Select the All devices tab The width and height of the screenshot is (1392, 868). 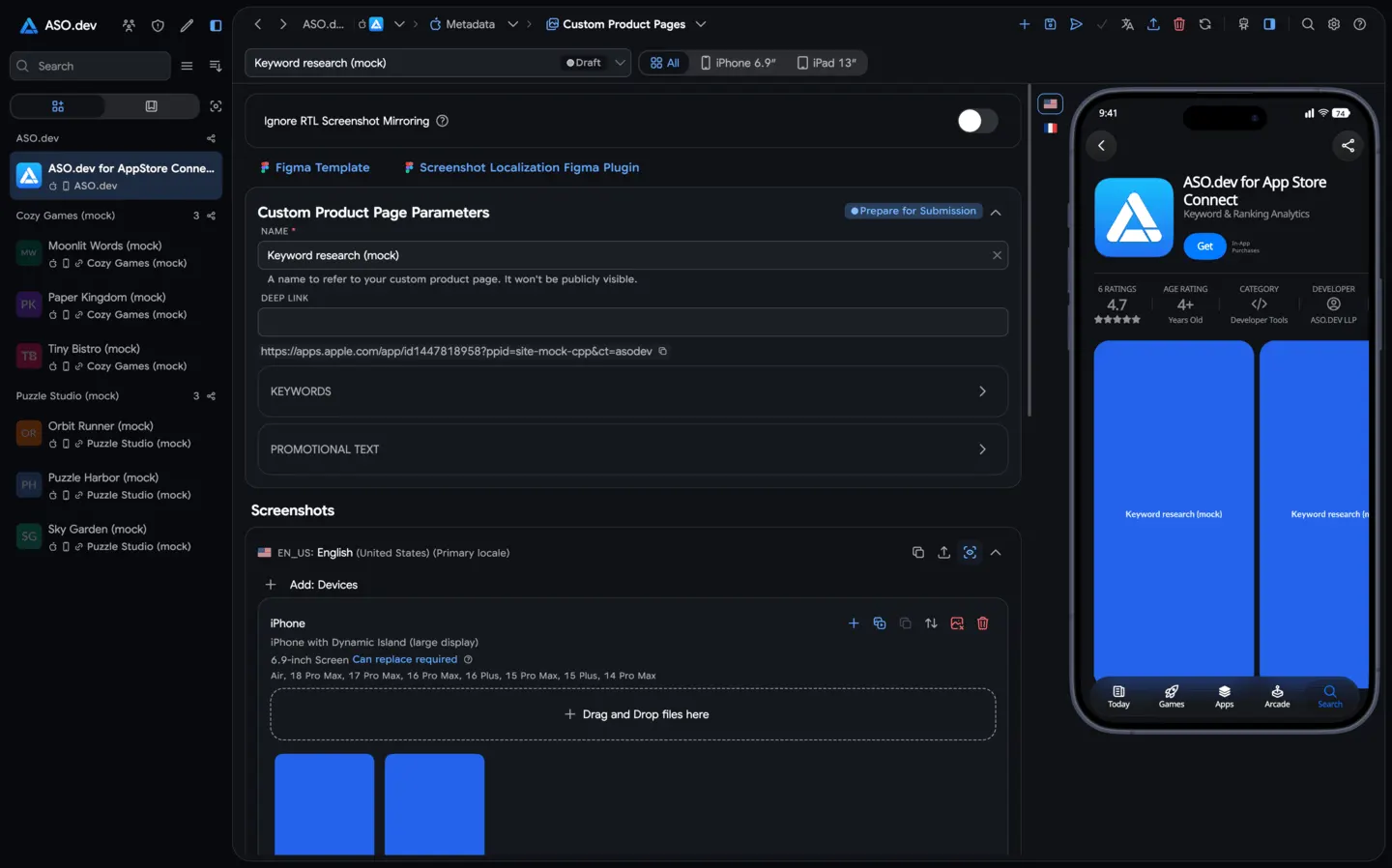point(664,63)
